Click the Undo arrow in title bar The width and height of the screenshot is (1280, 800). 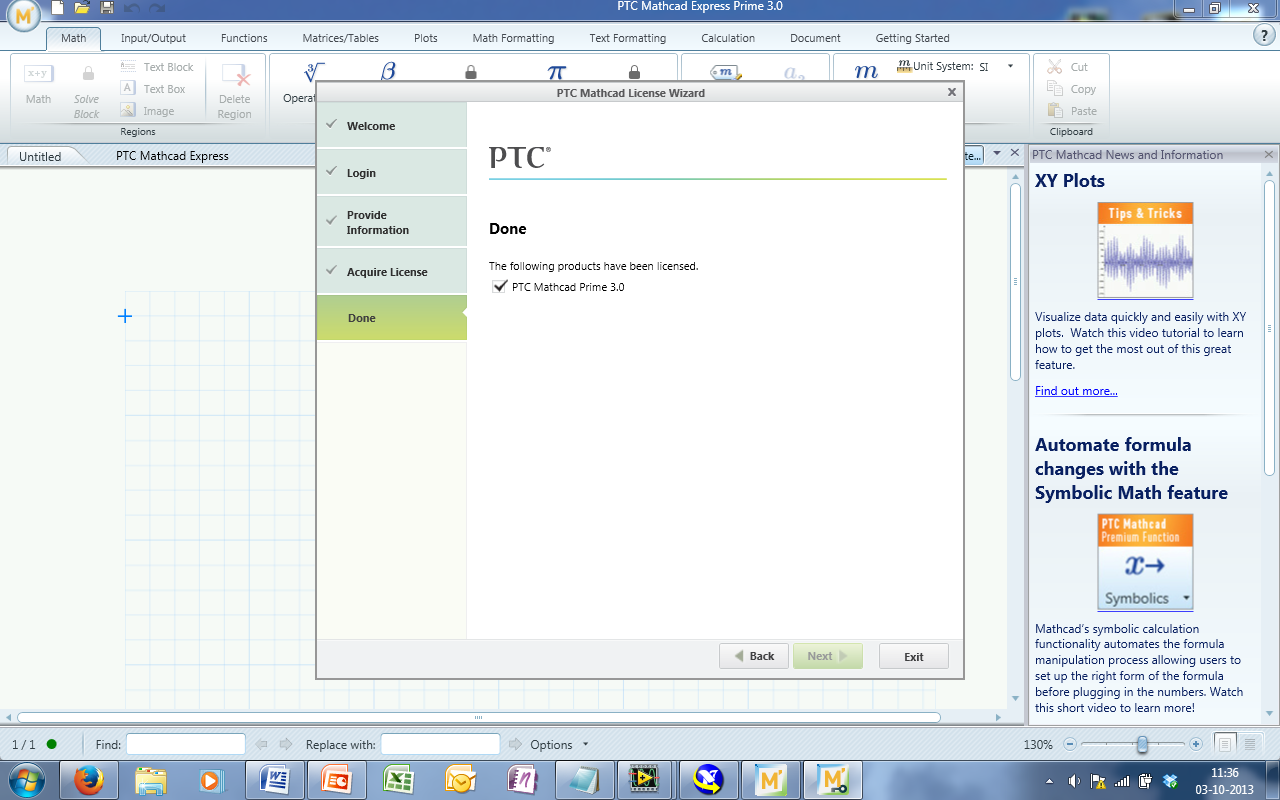132,8
